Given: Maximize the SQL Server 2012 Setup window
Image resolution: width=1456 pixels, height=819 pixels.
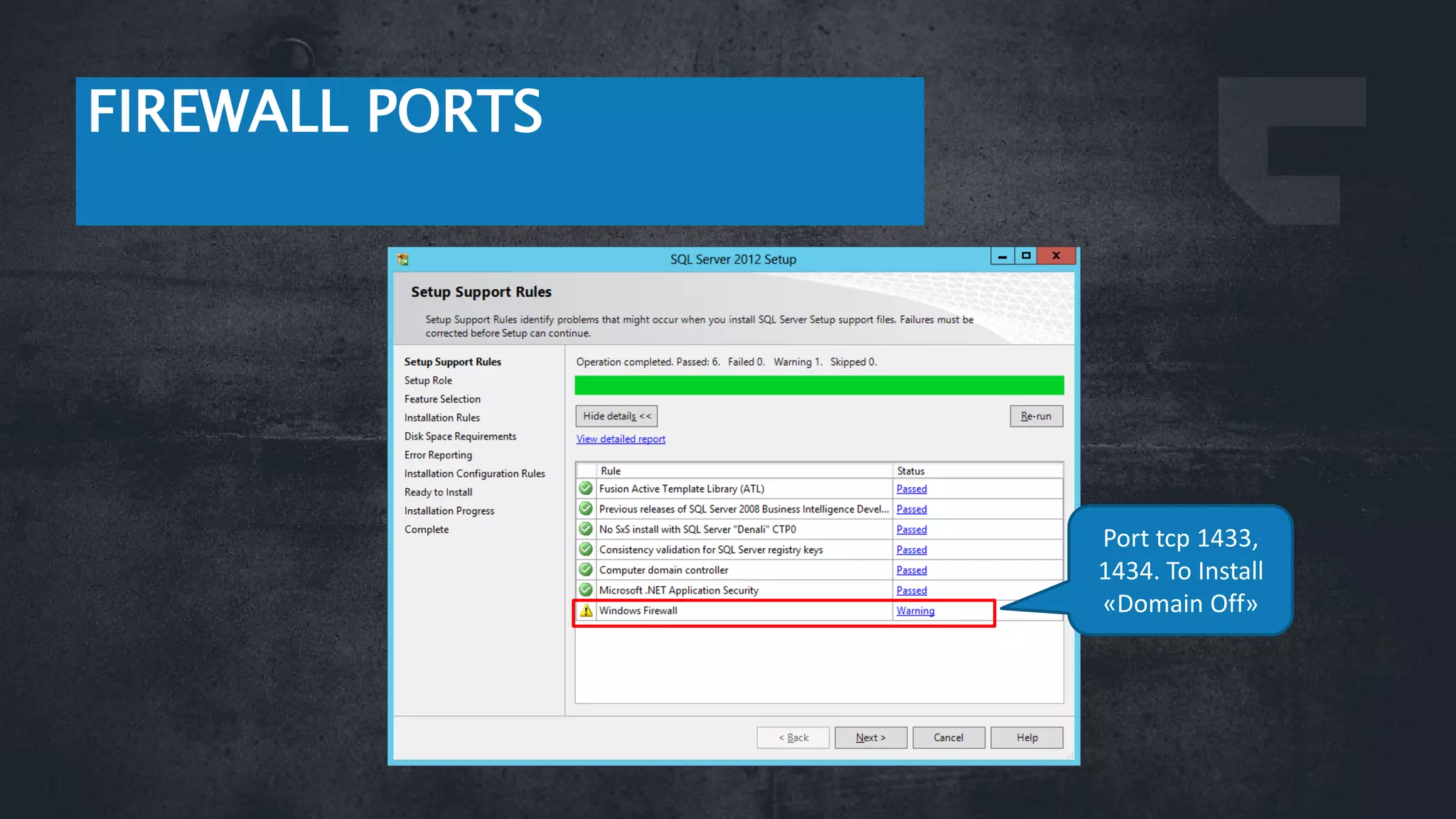Looking at the screenshot, I should coord(1026,256).
